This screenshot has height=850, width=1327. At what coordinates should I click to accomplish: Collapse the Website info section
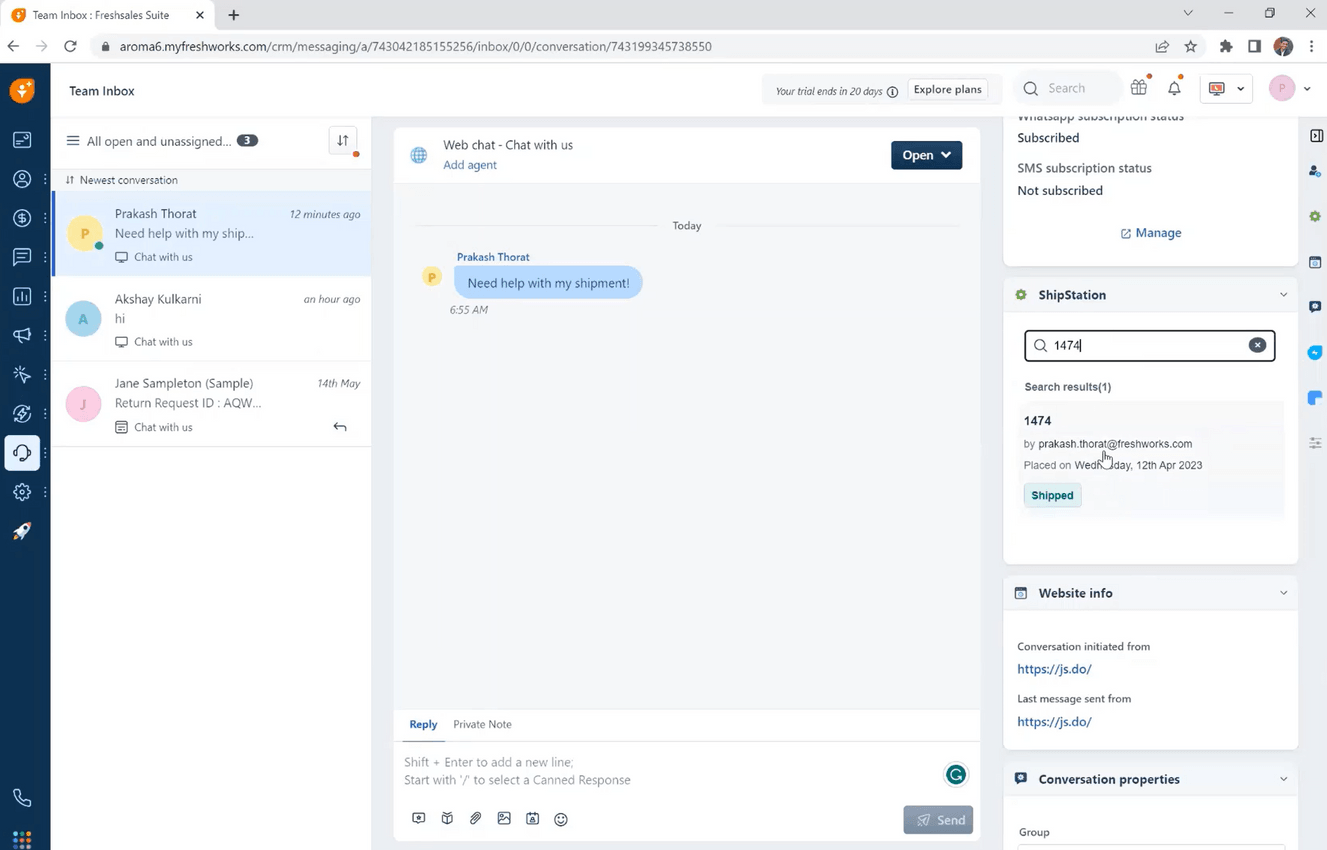point(1283,593)
